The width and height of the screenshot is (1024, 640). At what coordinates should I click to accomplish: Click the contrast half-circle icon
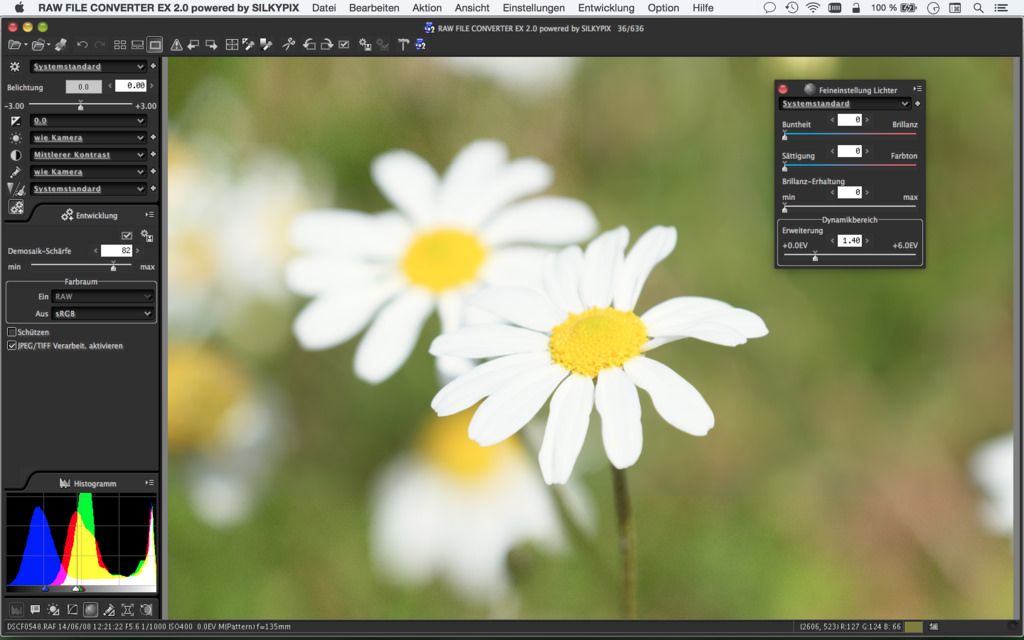tap(16, 155)
